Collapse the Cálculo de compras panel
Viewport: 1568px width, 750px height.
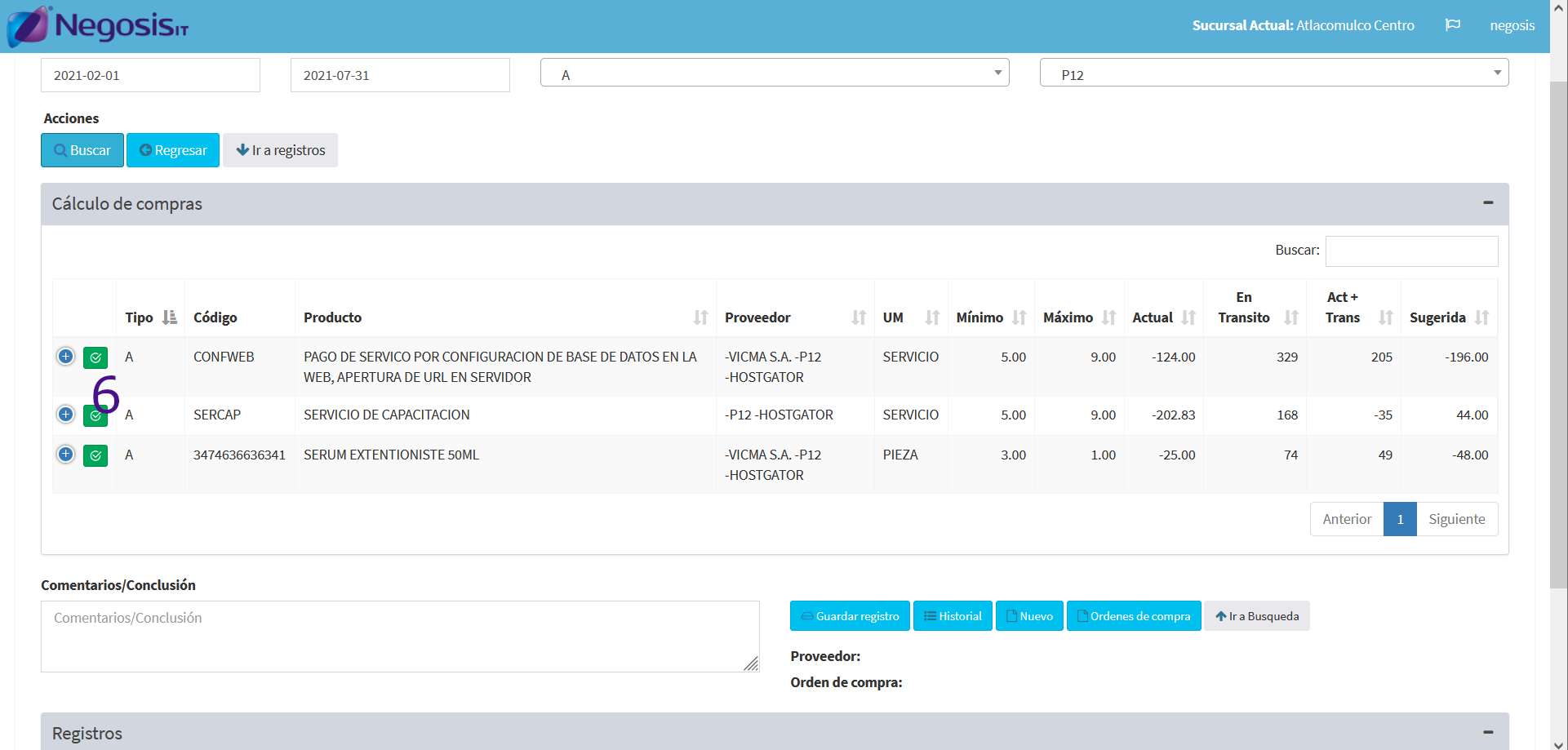[x=1487, y=203]
